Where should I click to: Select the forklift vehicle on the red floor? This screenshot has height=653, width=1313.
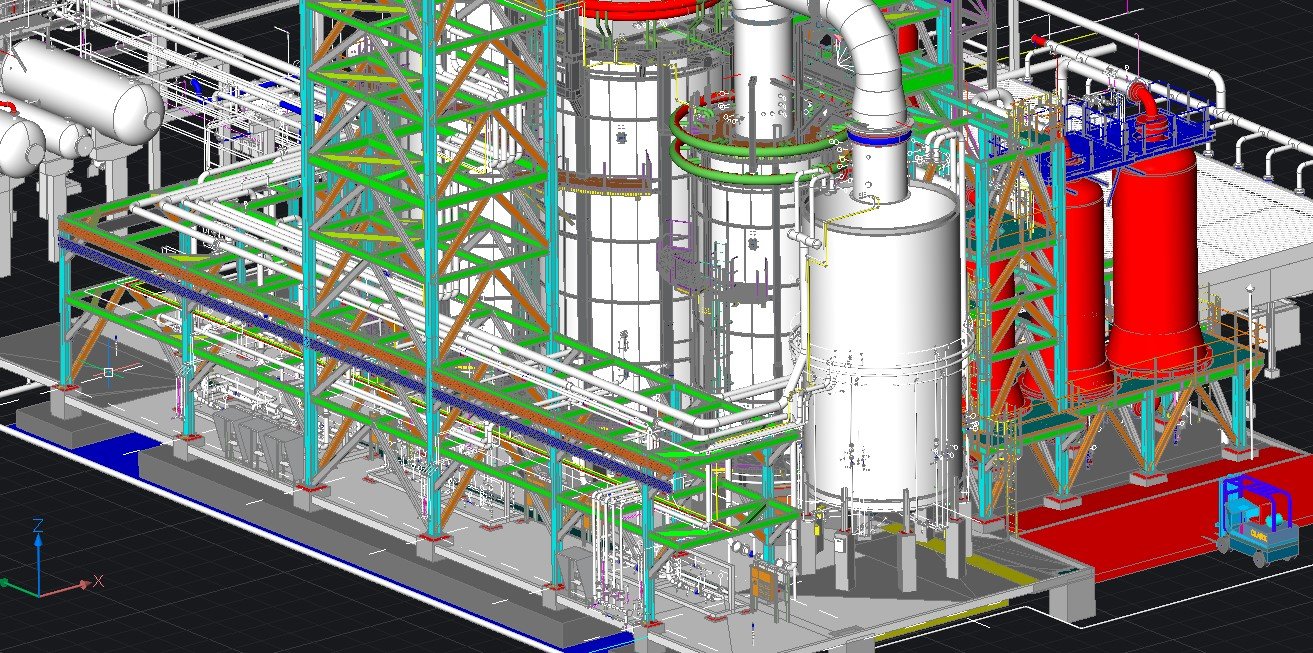tap(1252, 520)
